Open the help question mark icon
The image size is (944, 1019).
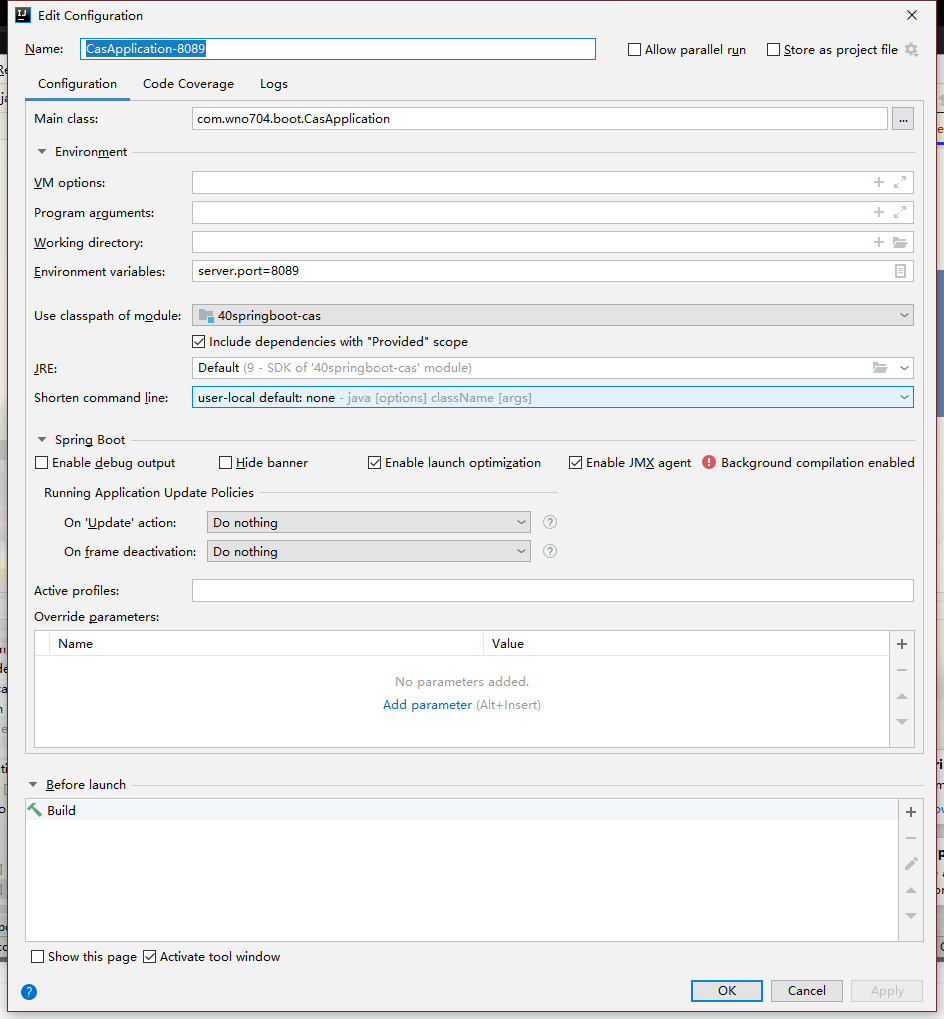29,992
